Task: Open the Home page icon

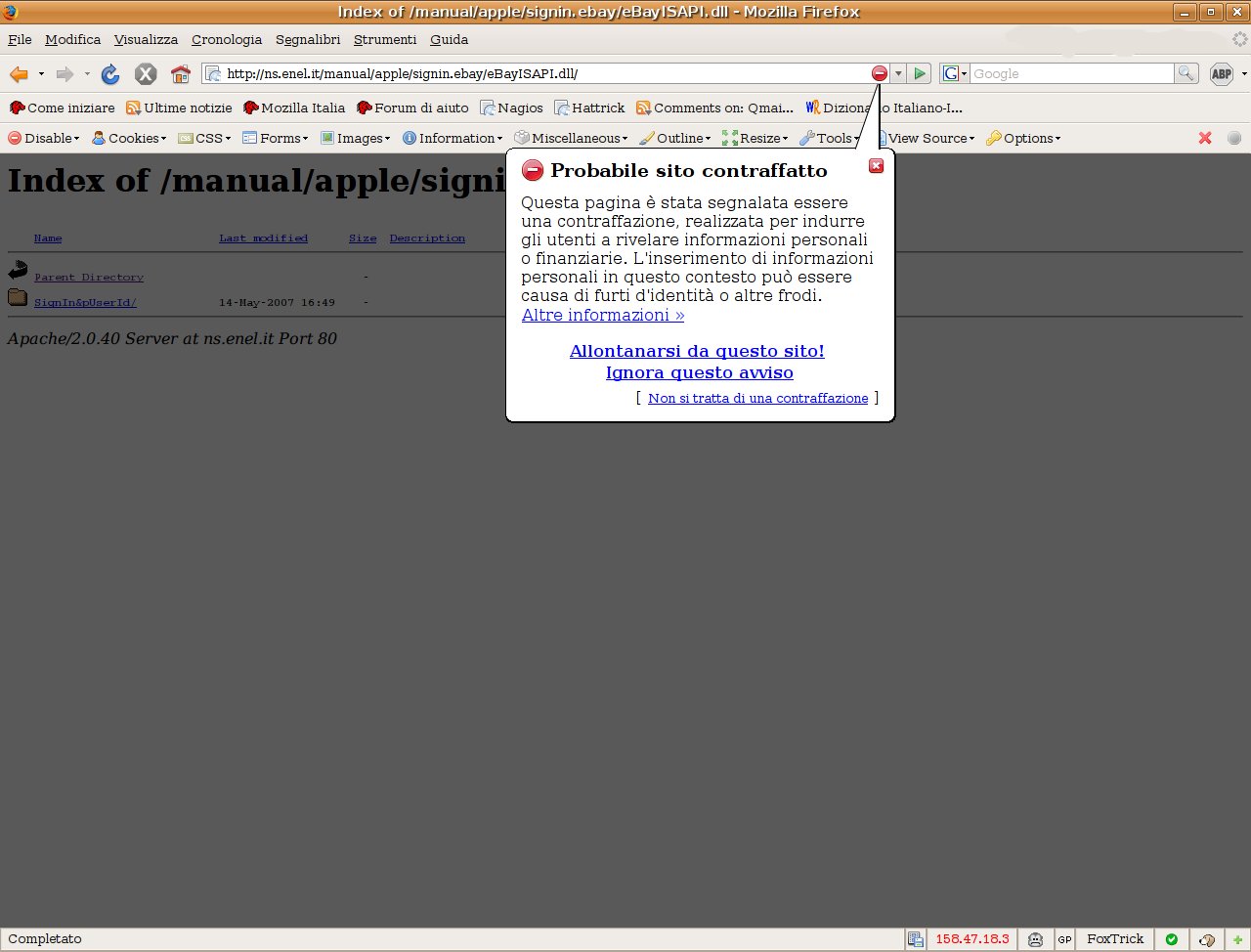Action: point(180,74)
